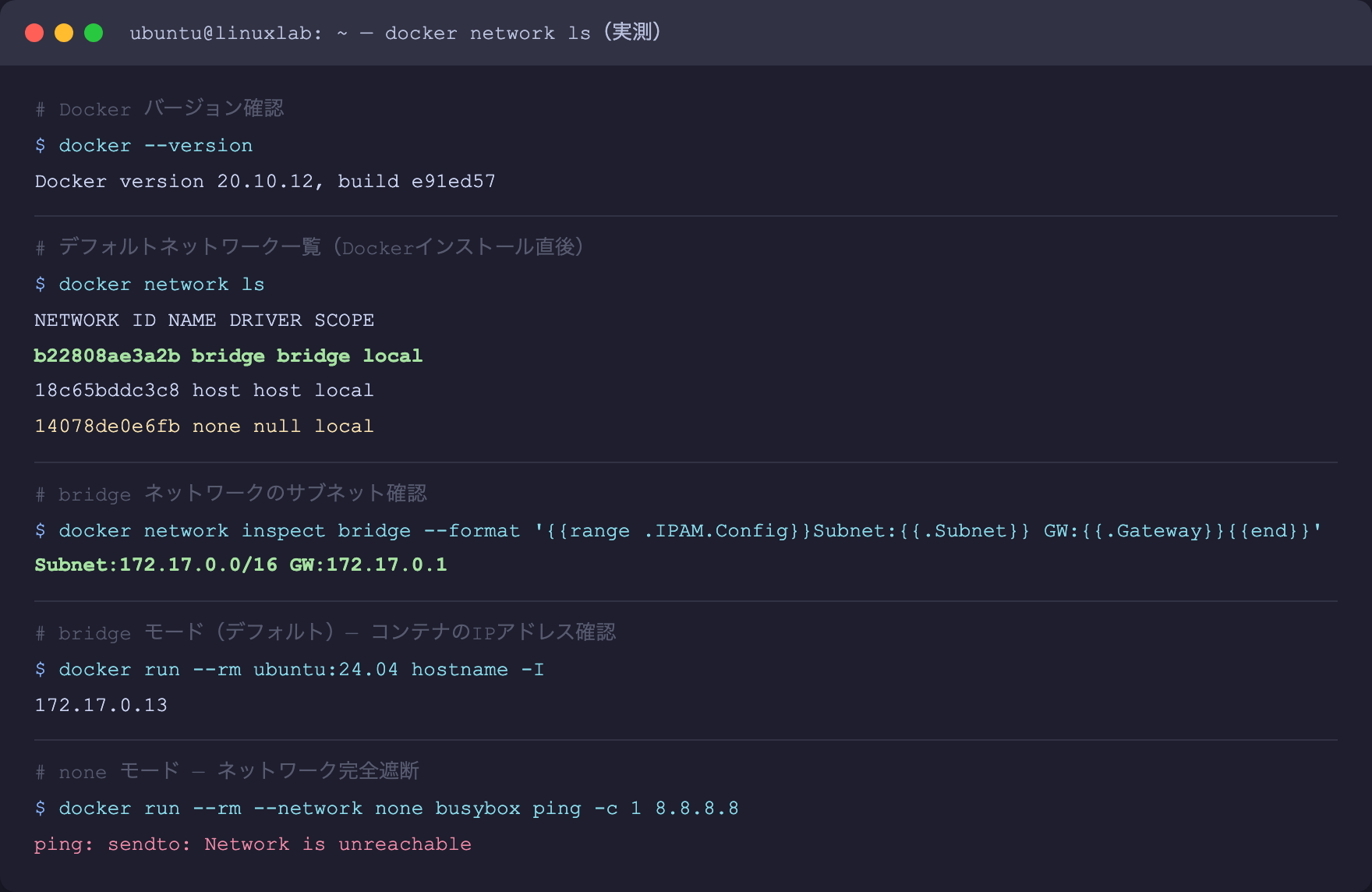Select the 'bridge ネットワークのサブネット確認' comment
The width and height of the screenshot is (1372, 892).
pos(231,494)
